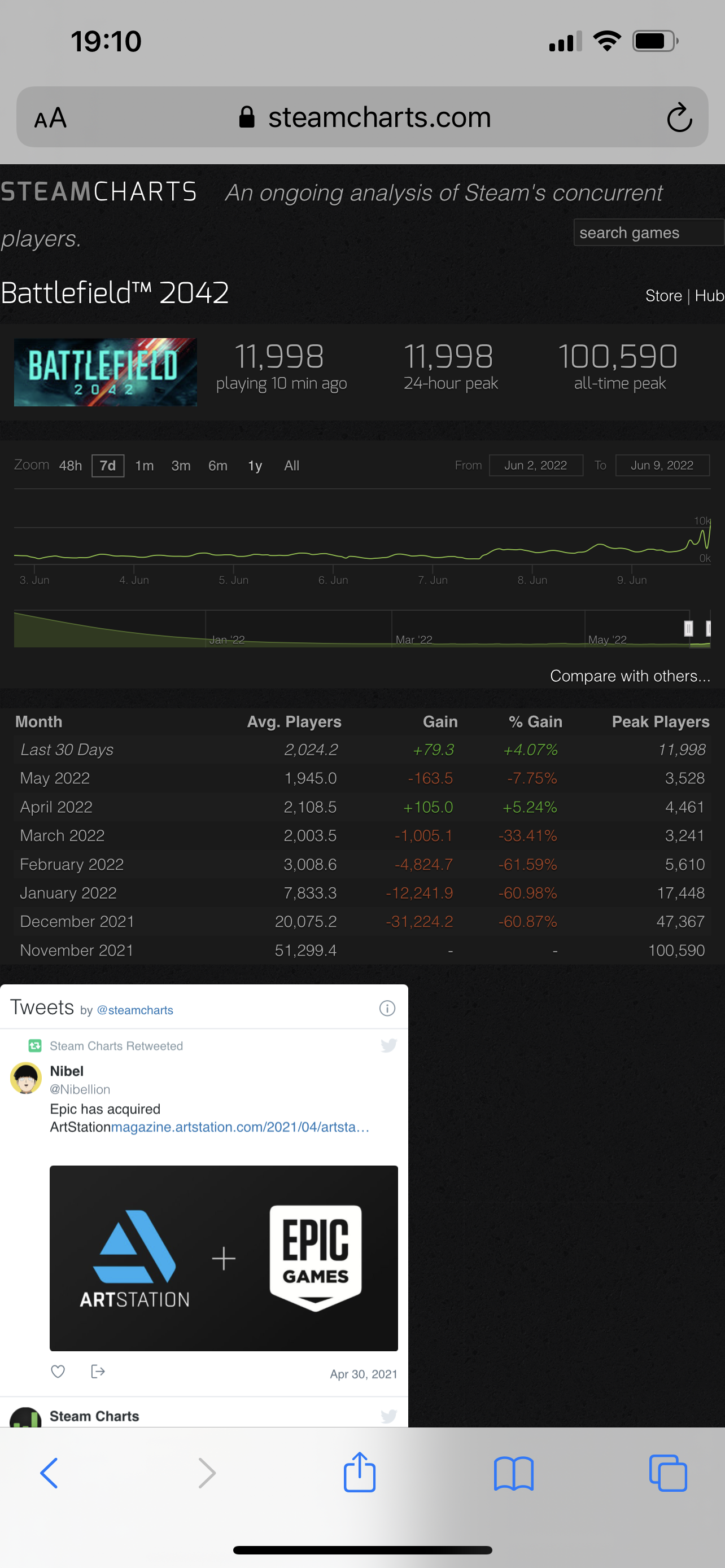The width and height of the screenshot is (725, 1568).
Task: Tap the Safari forward arrow
Action: [x=207, y=1473]
